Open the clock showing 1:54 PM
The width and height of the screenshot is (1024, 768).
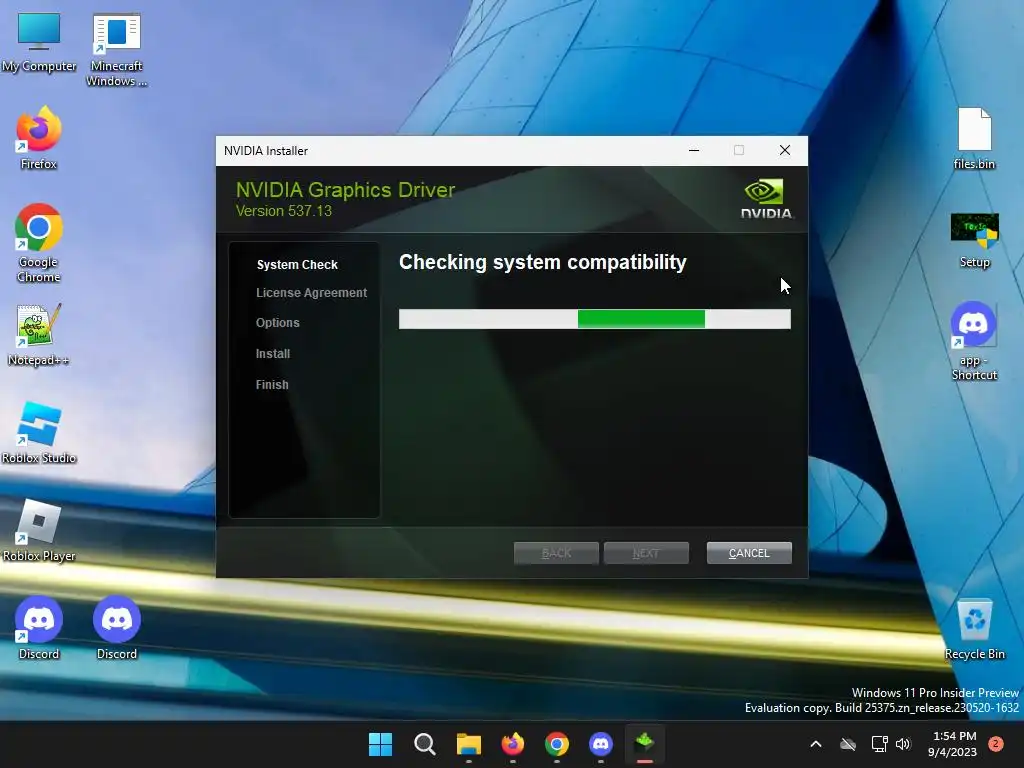(953, 744)
